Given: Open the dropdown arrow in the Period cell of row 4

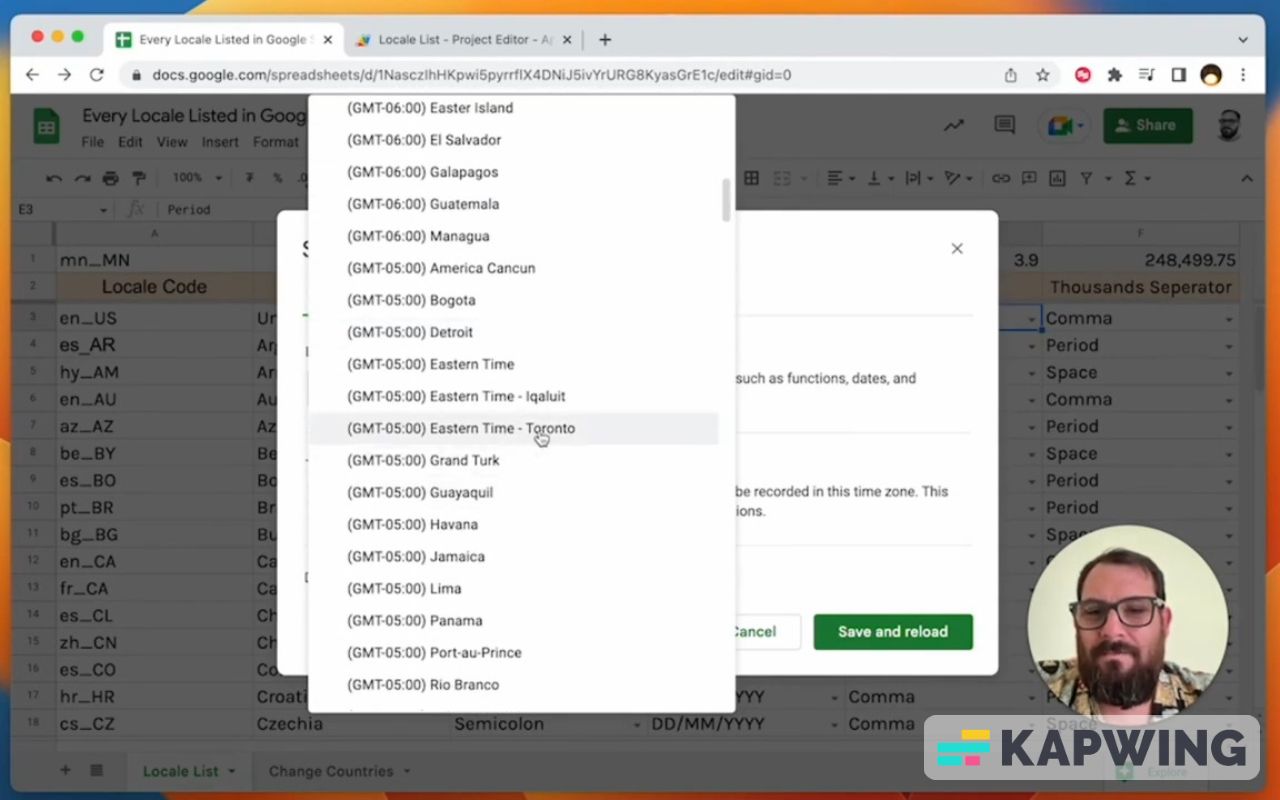Looking at the screenshot, I should coord(1229,346).
